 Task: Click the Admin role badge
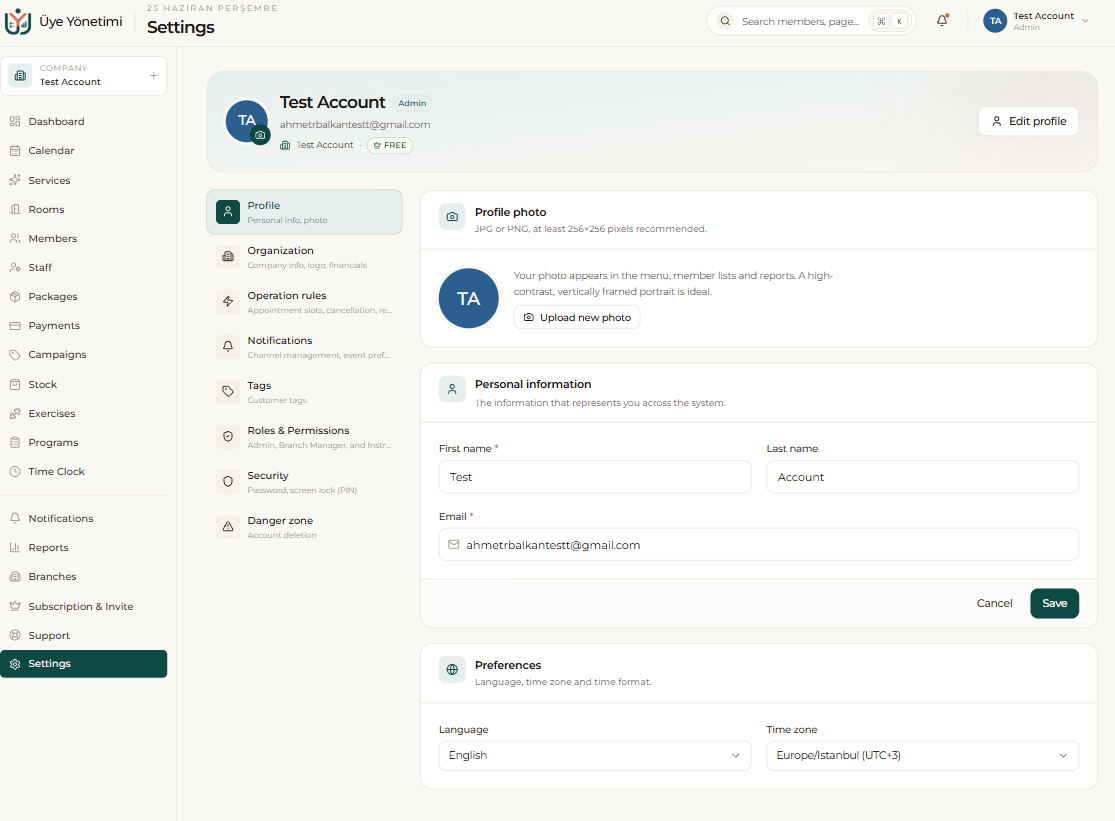coord(412,103)
